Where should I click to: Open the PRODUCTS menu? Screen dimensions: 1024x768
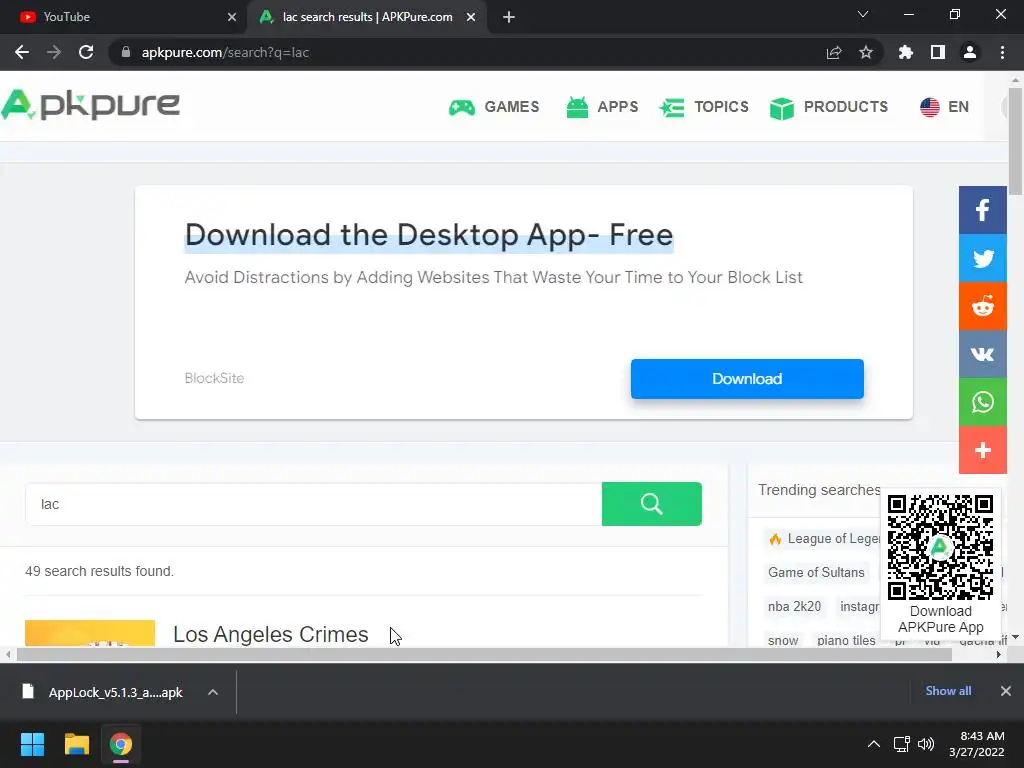pyautogui.click(x=829, y=107)
